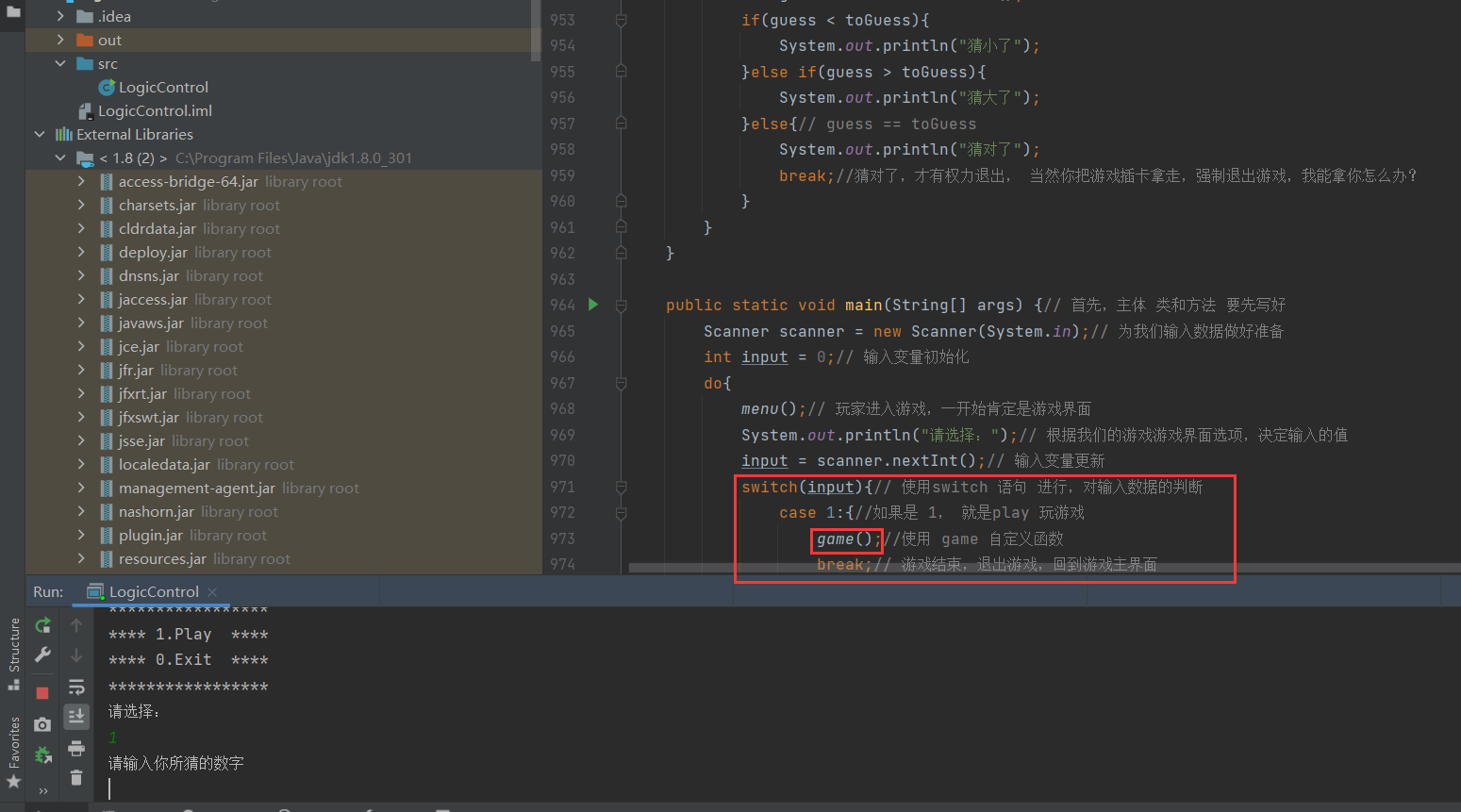
Task: Click the '**** 0.Exit ****' console line
Action: pyautogui.click(x=188, y=660)
